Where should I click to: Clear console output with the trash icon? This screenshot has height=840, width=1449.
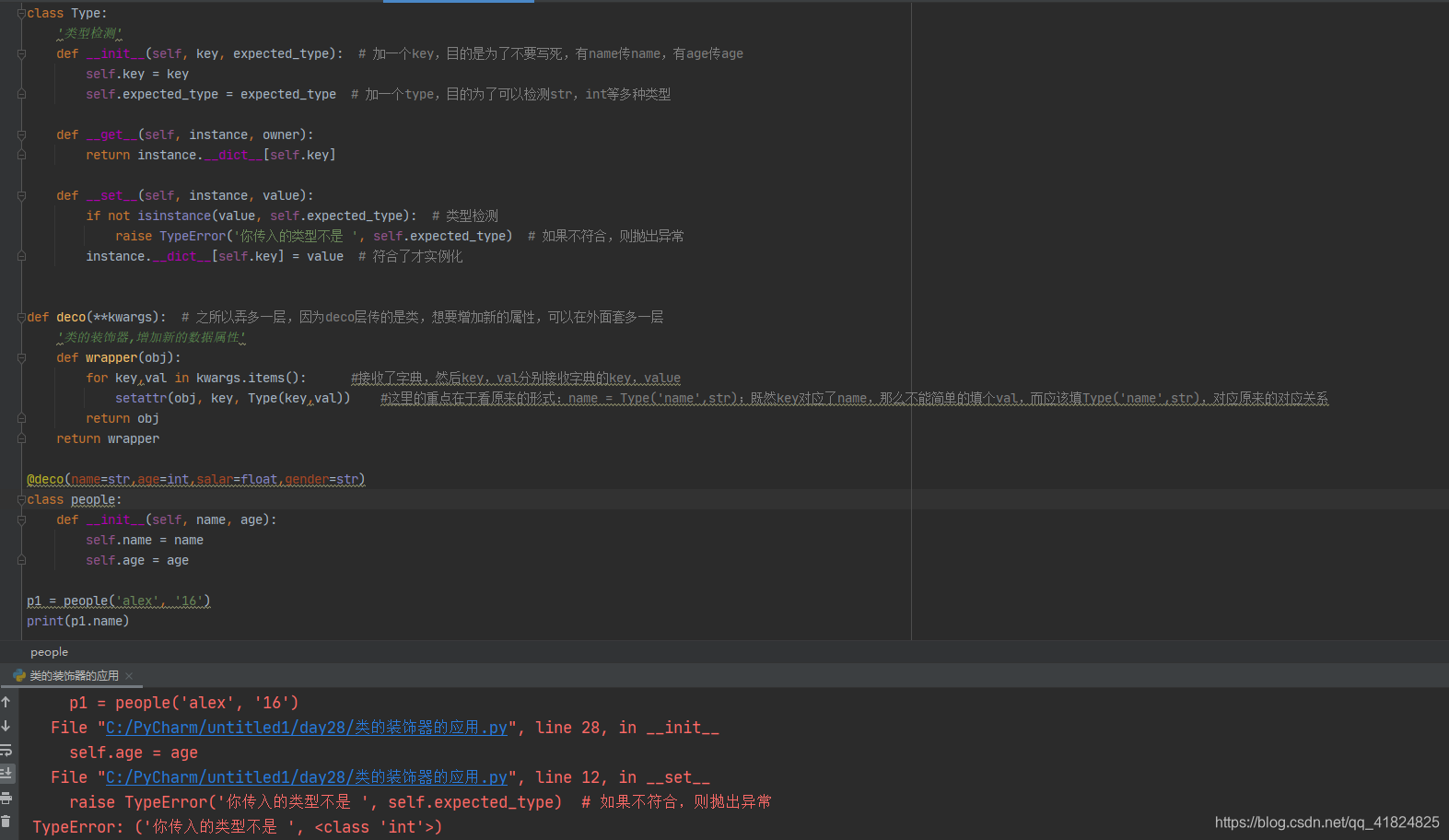[6, 822]
